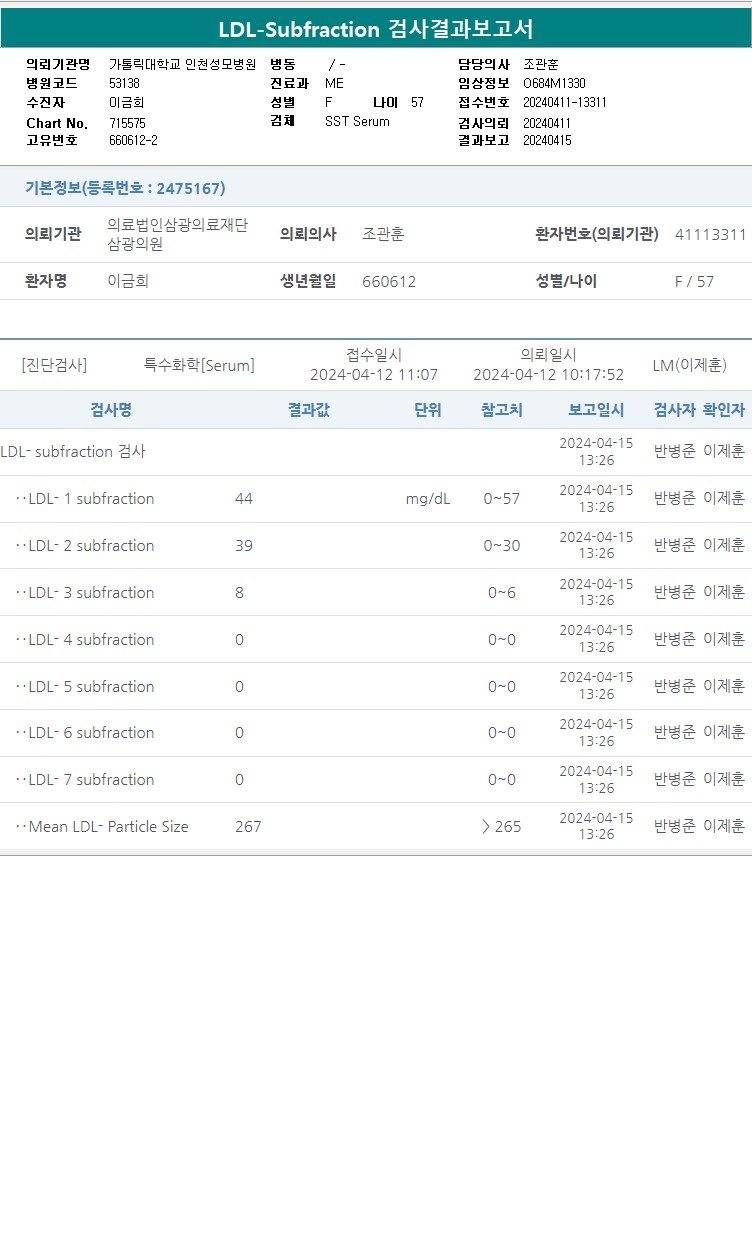Select the LDL- 7 subfraction row
The image size is (752, 1234).
point(376,779)
